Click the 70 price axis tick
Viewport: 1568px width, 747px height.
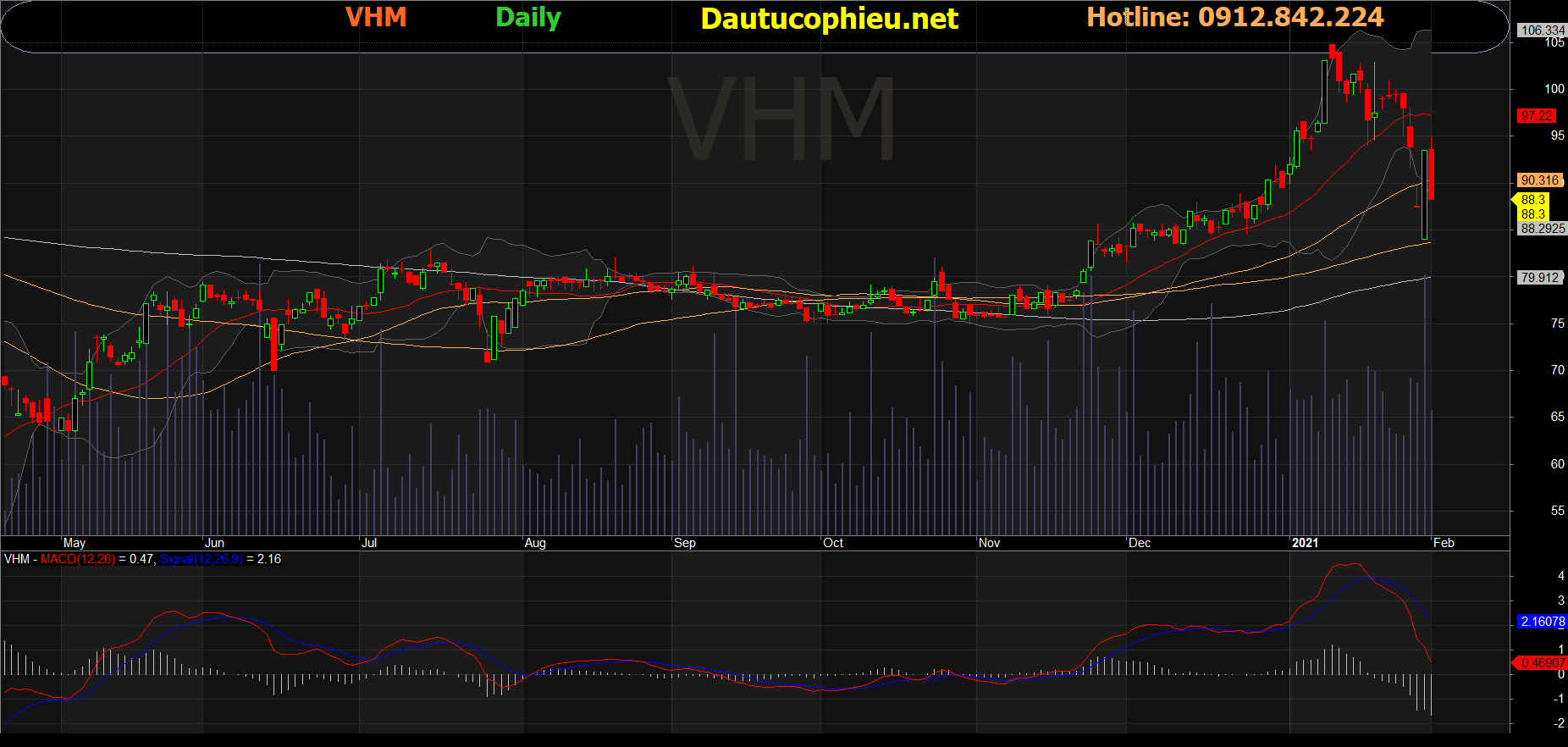click(1558, 370)
